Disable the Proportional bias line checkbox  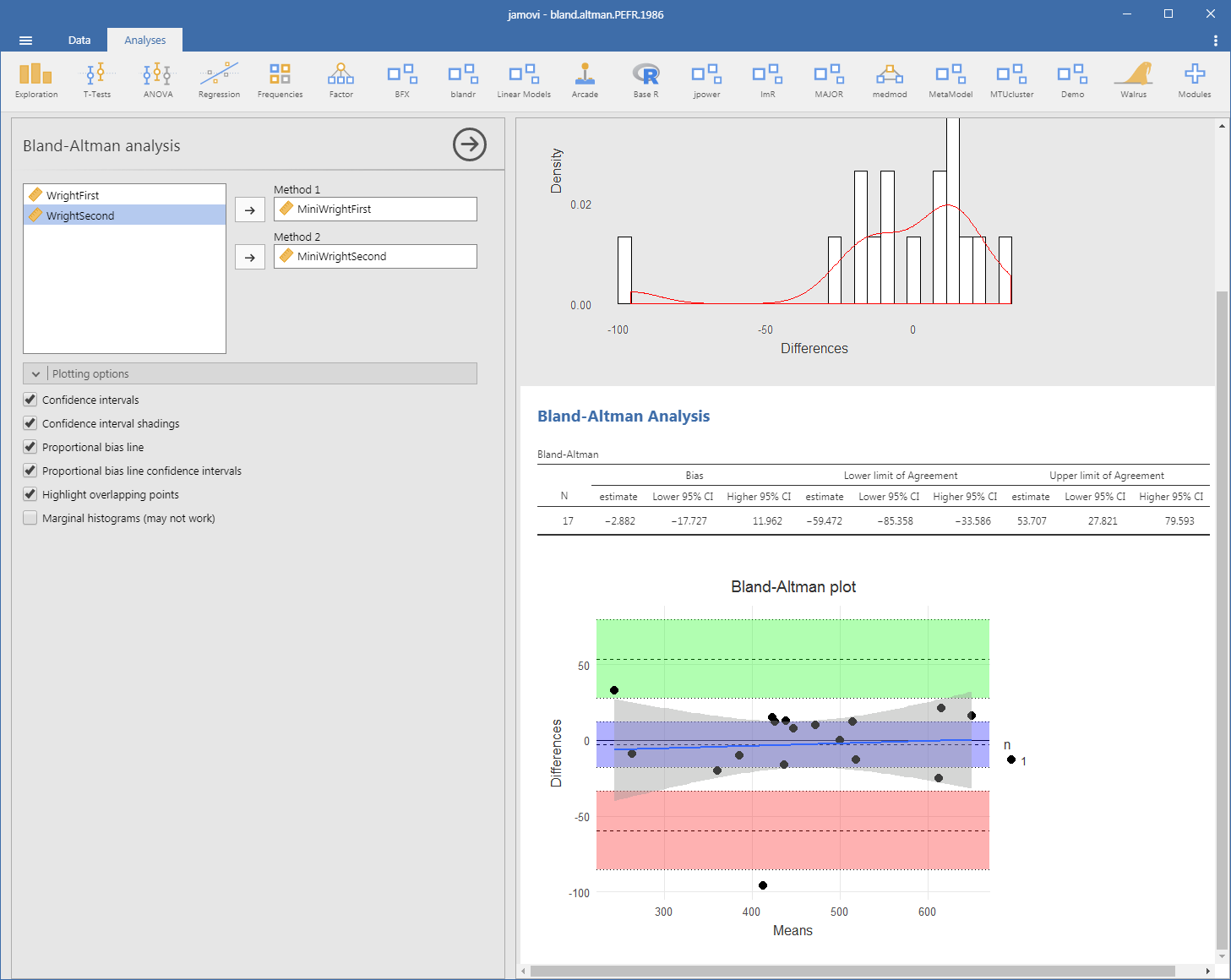point(30,447)
